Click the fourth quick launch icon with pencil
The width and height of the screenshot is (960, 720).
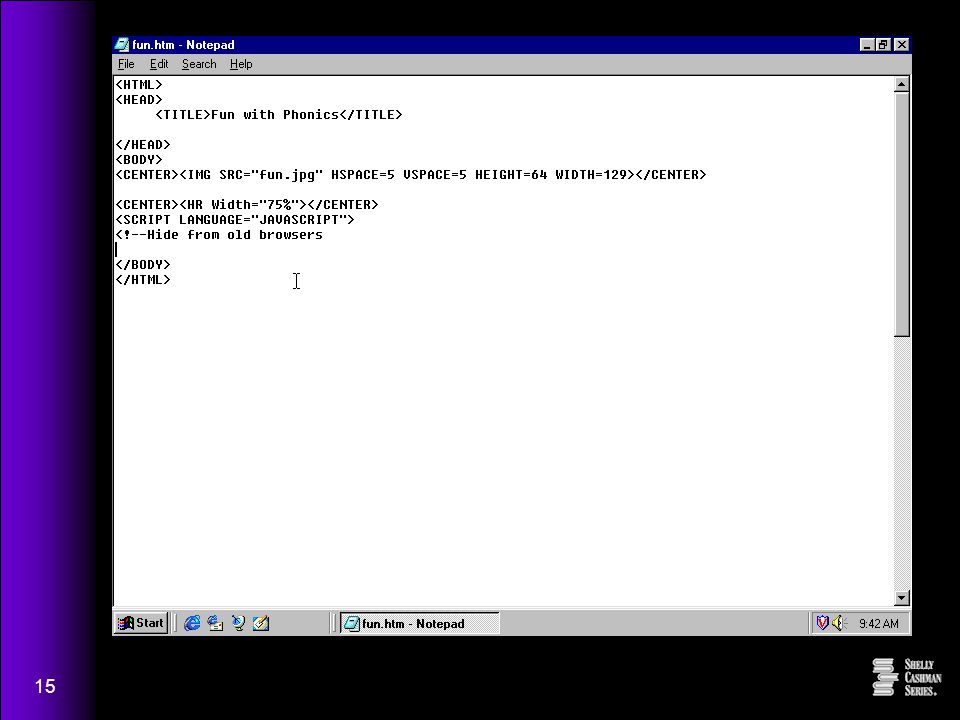pyautogui.click(x=261, y=623)
